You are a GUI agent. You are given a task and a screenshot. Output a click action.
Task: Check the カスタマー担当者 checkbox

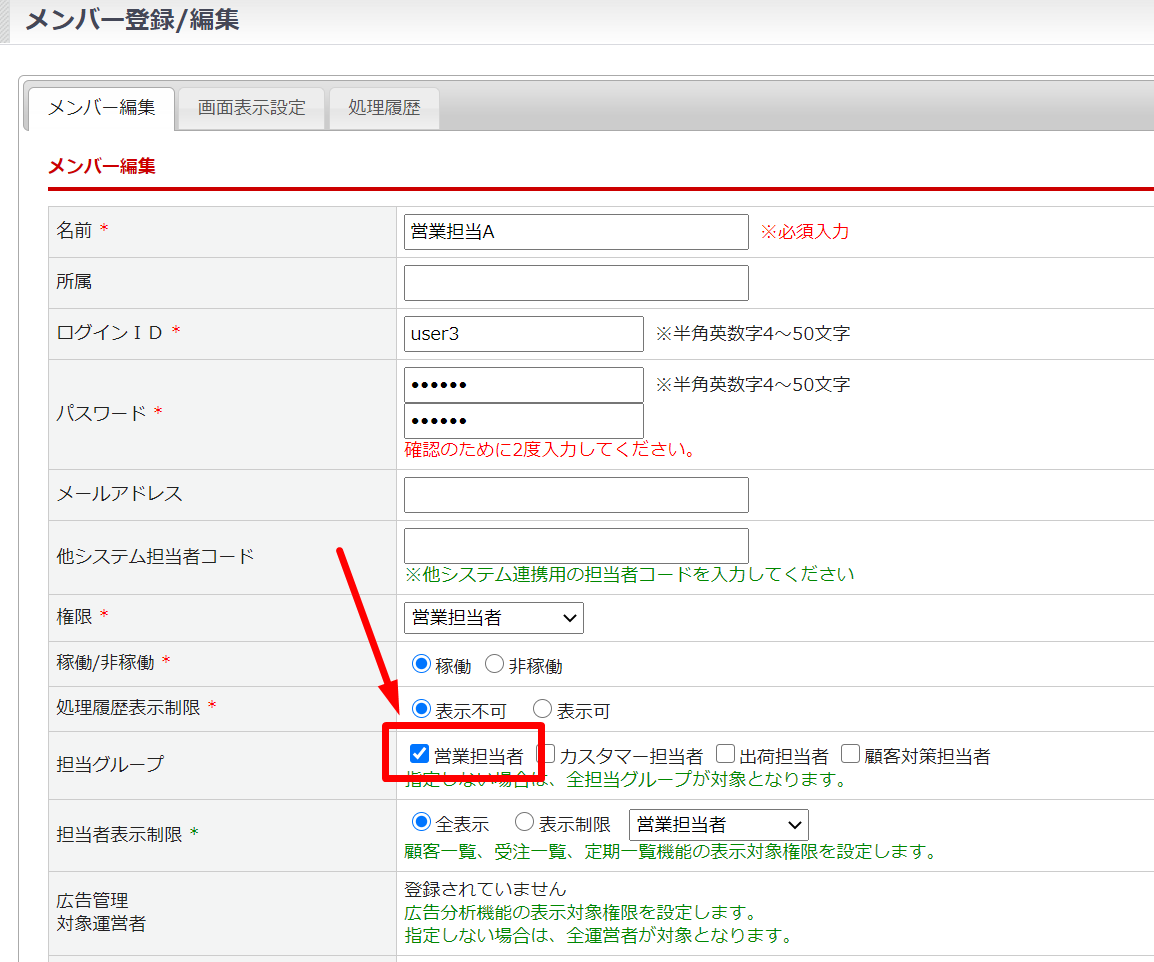[x=546, y=754]
